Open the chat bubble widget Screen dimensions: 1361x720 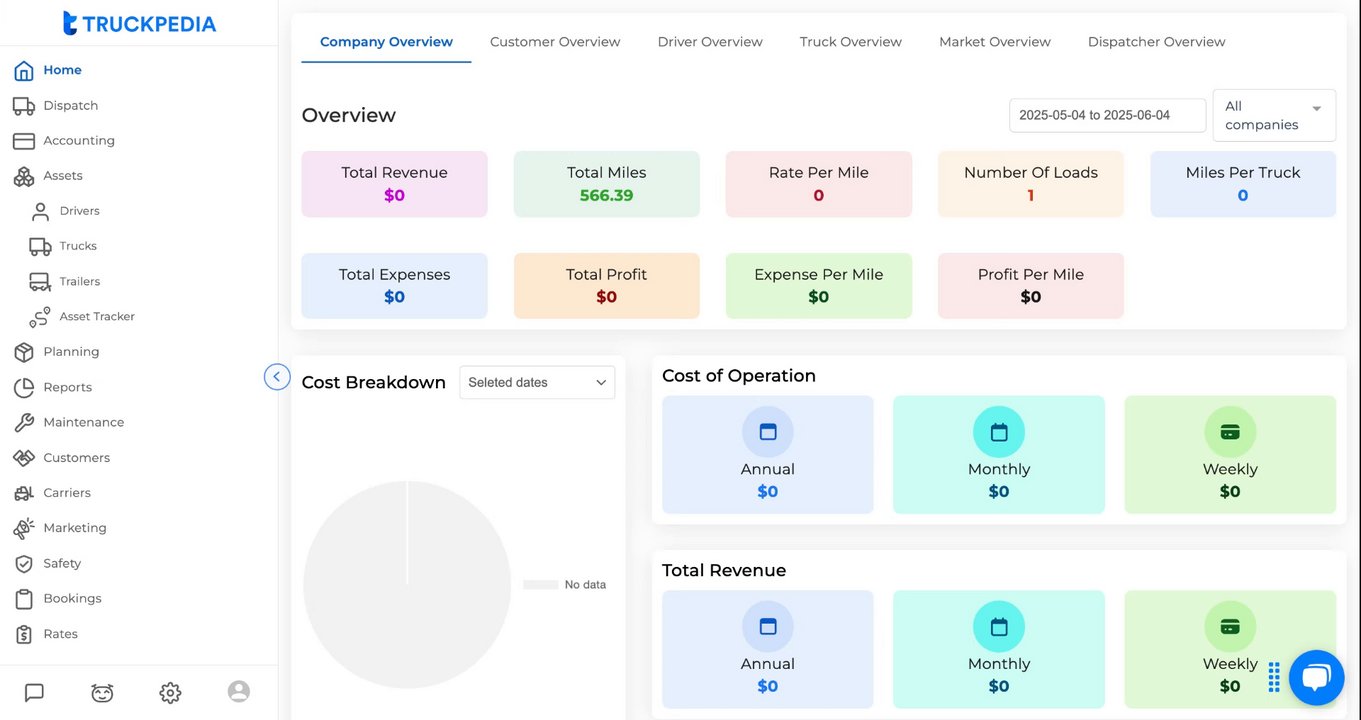tap(1316, 678)
